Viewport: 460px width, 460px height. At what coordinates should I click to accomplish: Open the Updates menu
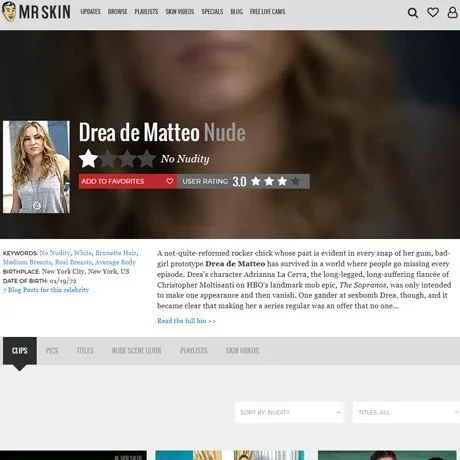tap(90, 12)
